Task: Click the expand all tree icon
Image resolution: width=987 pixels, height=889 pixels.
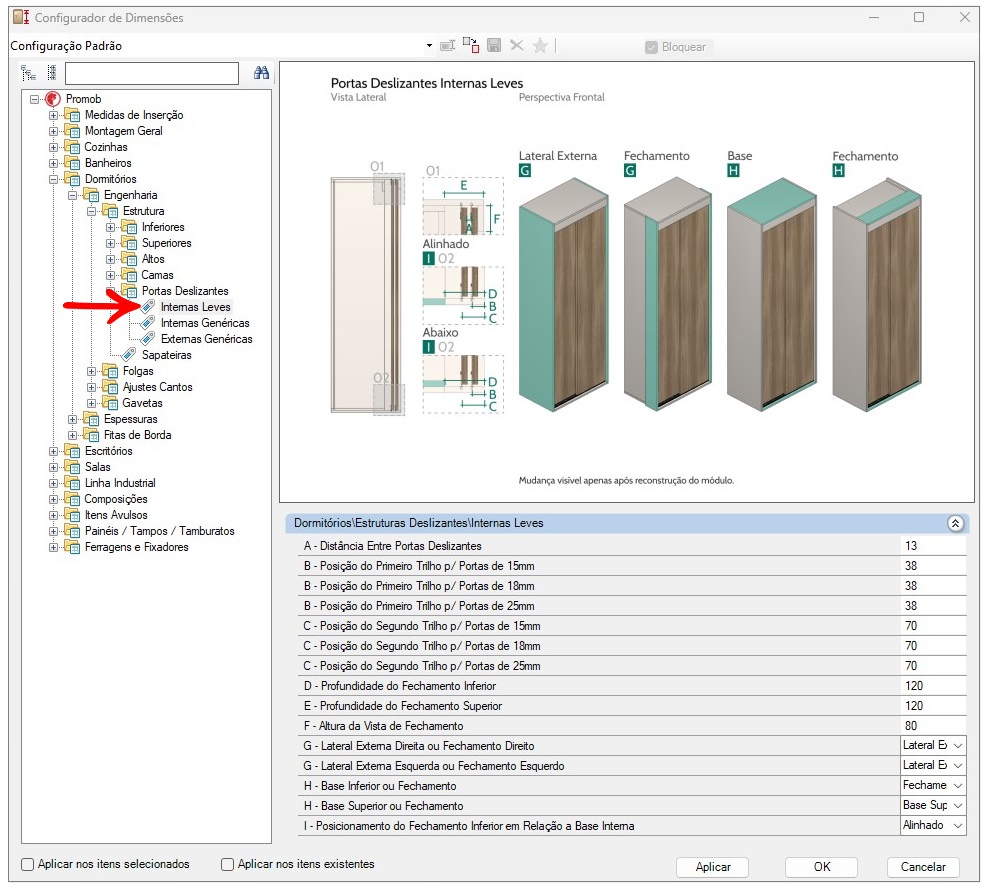Action: coord(28,73)
